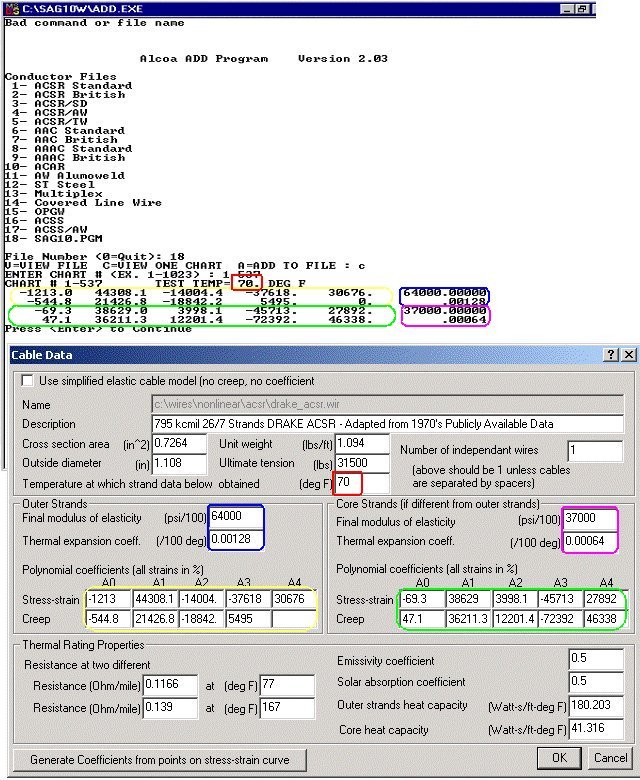Edit the Description field for DRAKE ACSR
The height and width of the screenshot is (780, 640).
[387, 424]
